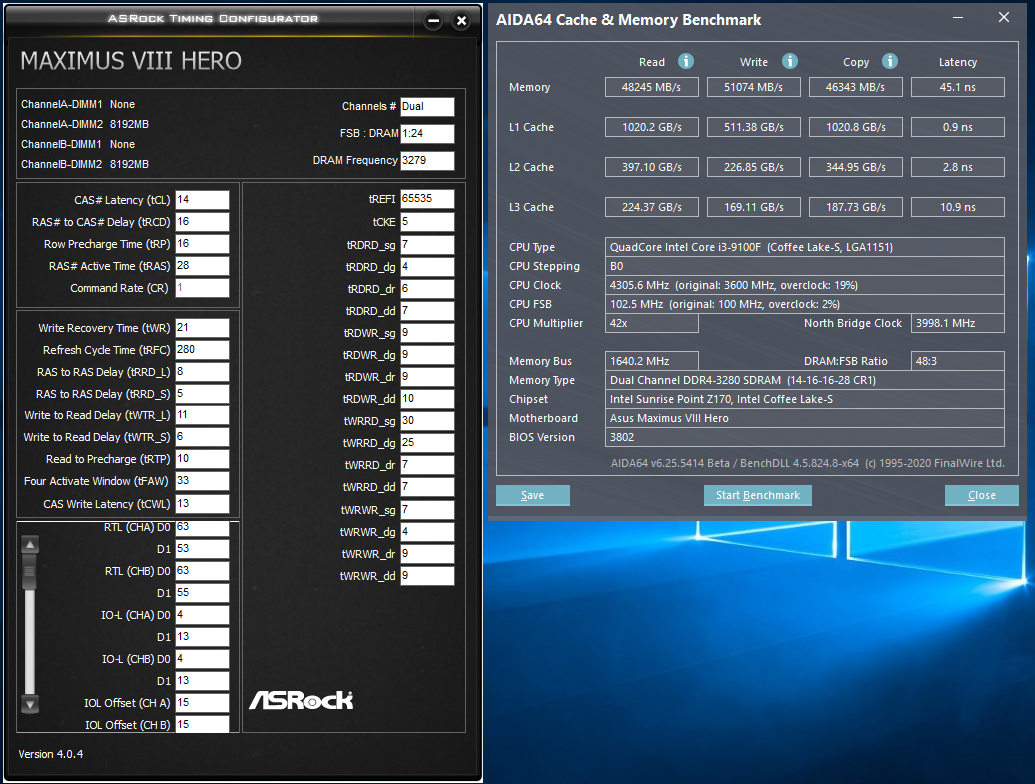Screen dimensions: 1035x784
Task: Click the ASRock logo in Timing Configurator
Action: point(301,700)
